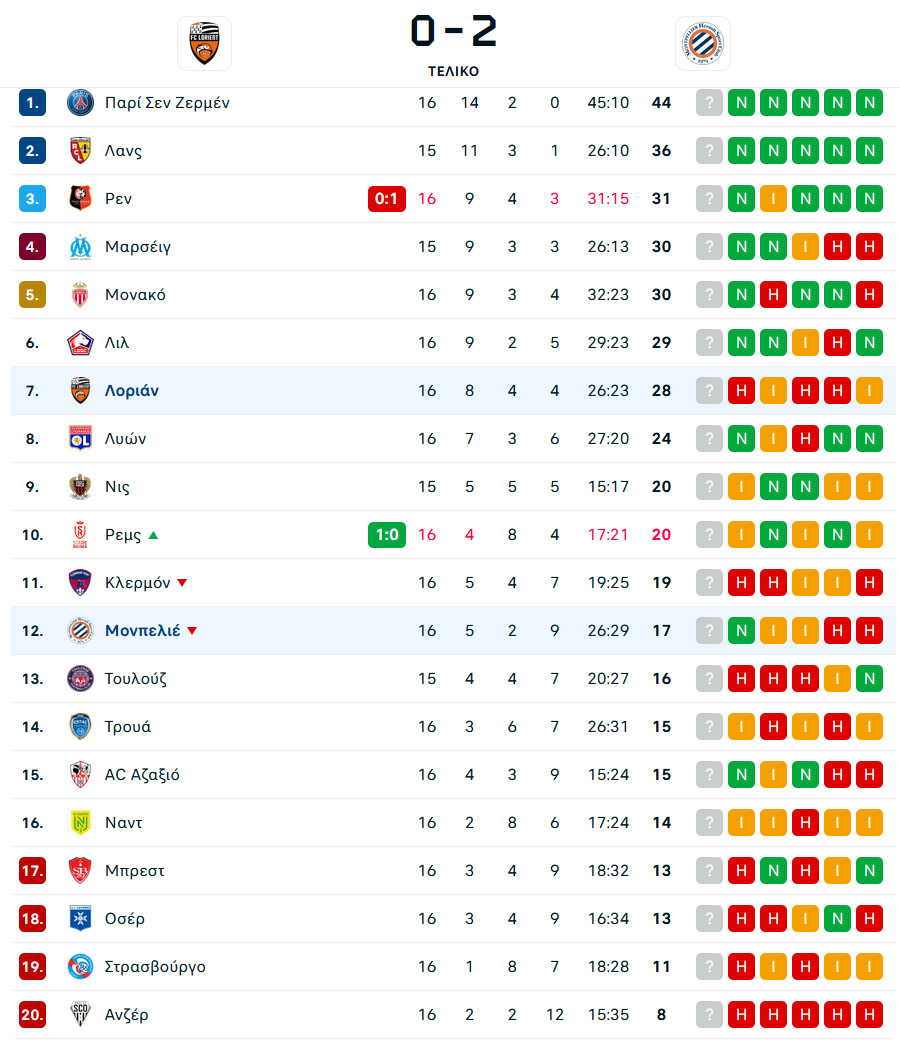Click the Nantes yellow club crest
The height and width of the screenshot is (1040, 900).
click(x=80, y=822)
